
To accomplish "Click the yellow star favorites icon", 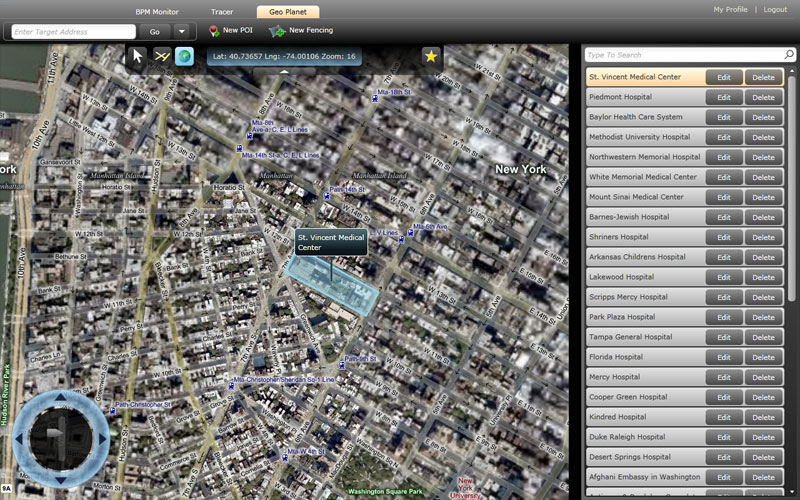I will coord(431,57).
